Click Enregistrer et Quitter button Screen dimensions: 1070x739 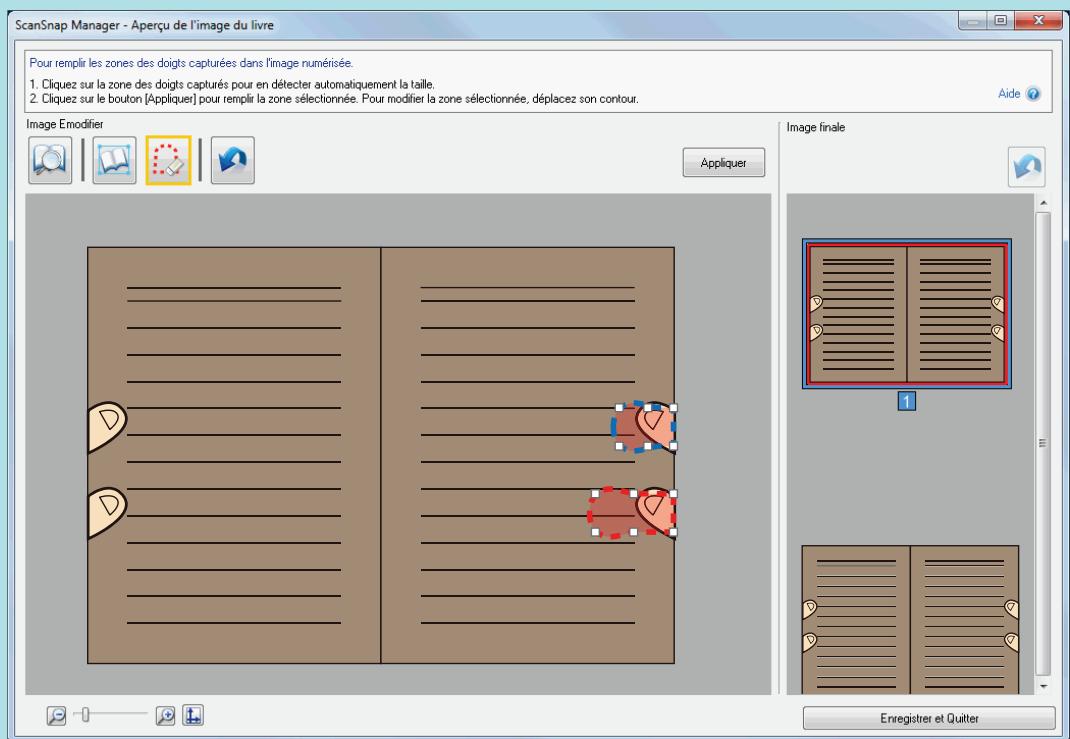tap(929, 719)
